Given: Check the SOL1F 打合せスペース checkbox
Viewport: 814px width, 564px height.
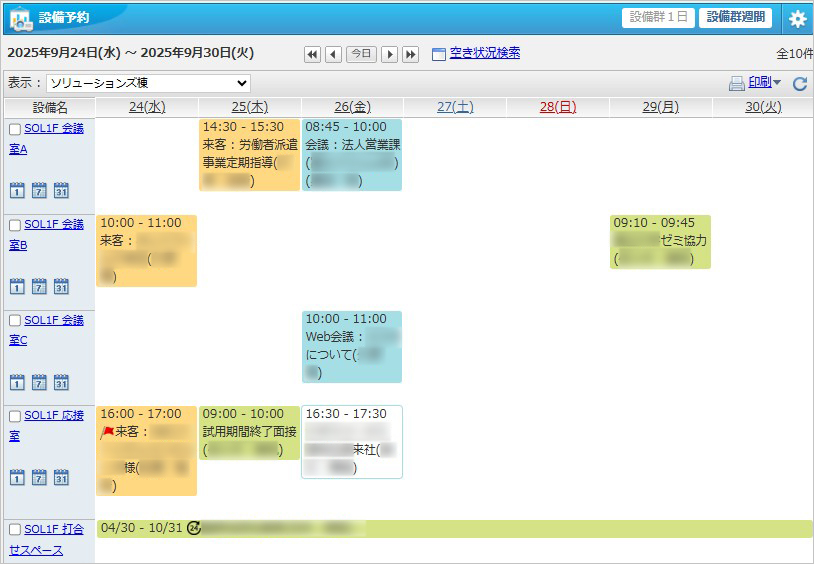Looking at the screenshot, I should 15,530.
